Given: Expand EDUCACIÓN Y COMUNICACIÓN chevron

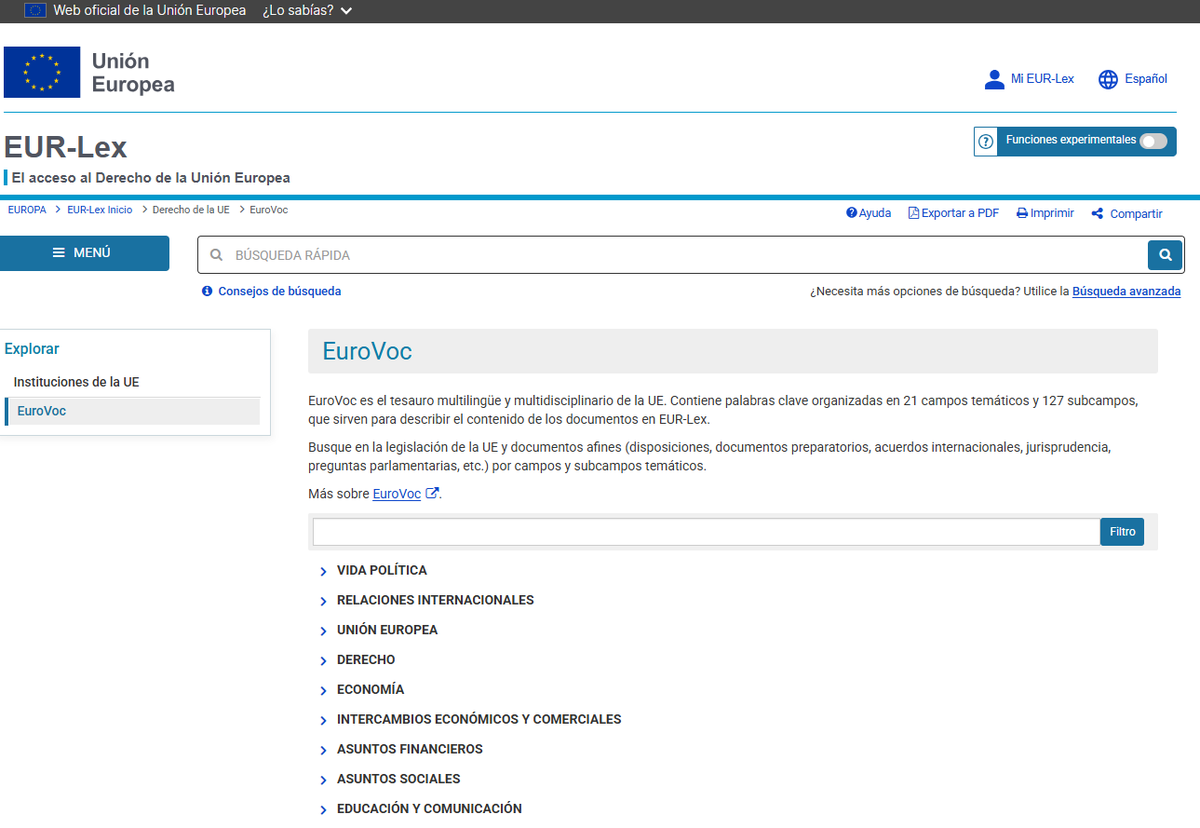Looking at the screenshot, I should point(323,810).
